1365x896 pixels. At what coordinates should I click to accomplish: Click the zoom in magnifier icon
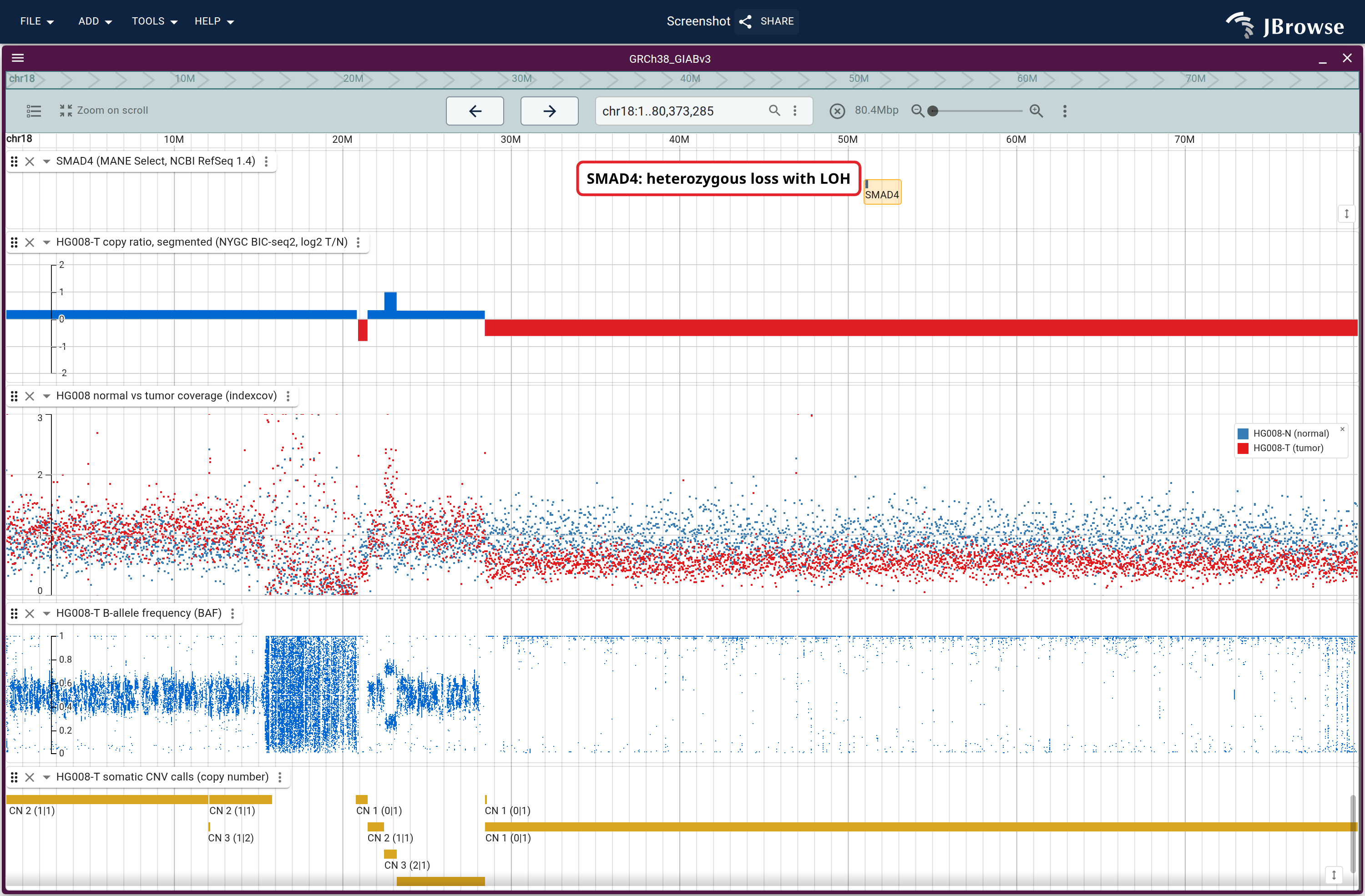(x=1036, y=111)
